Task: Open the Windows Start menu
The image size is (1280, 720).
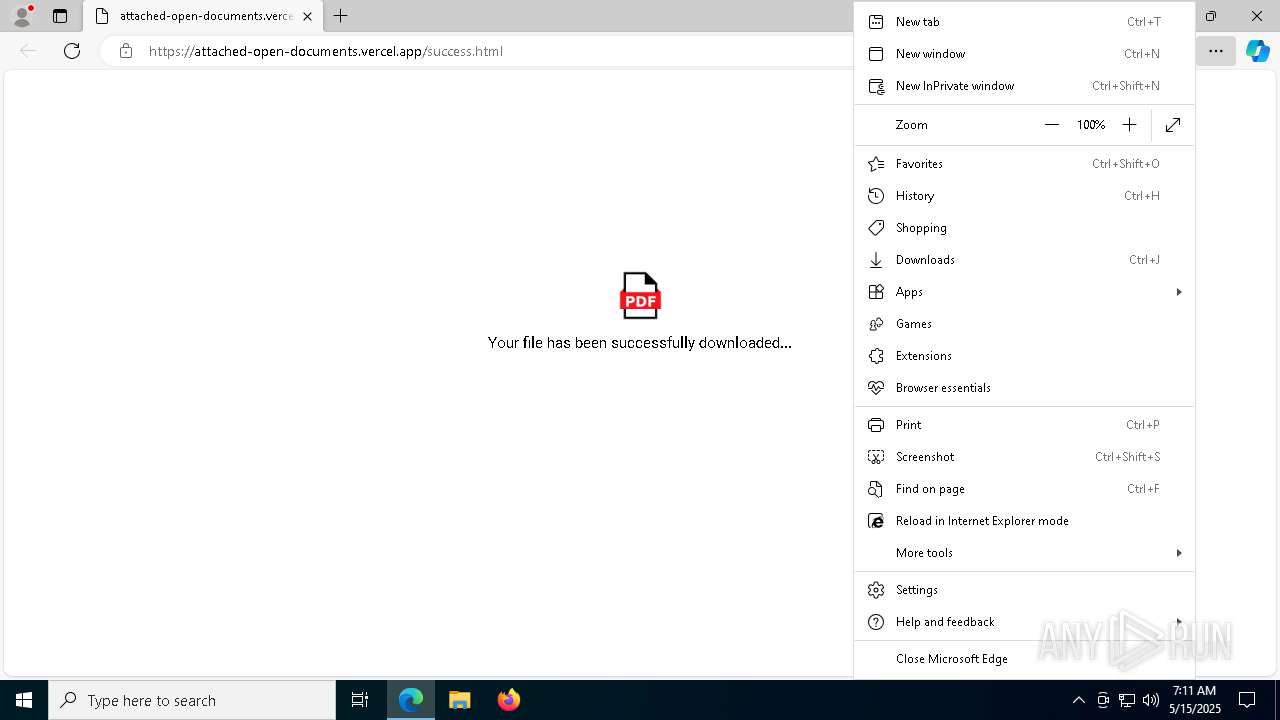Action: tap(24, 700)
